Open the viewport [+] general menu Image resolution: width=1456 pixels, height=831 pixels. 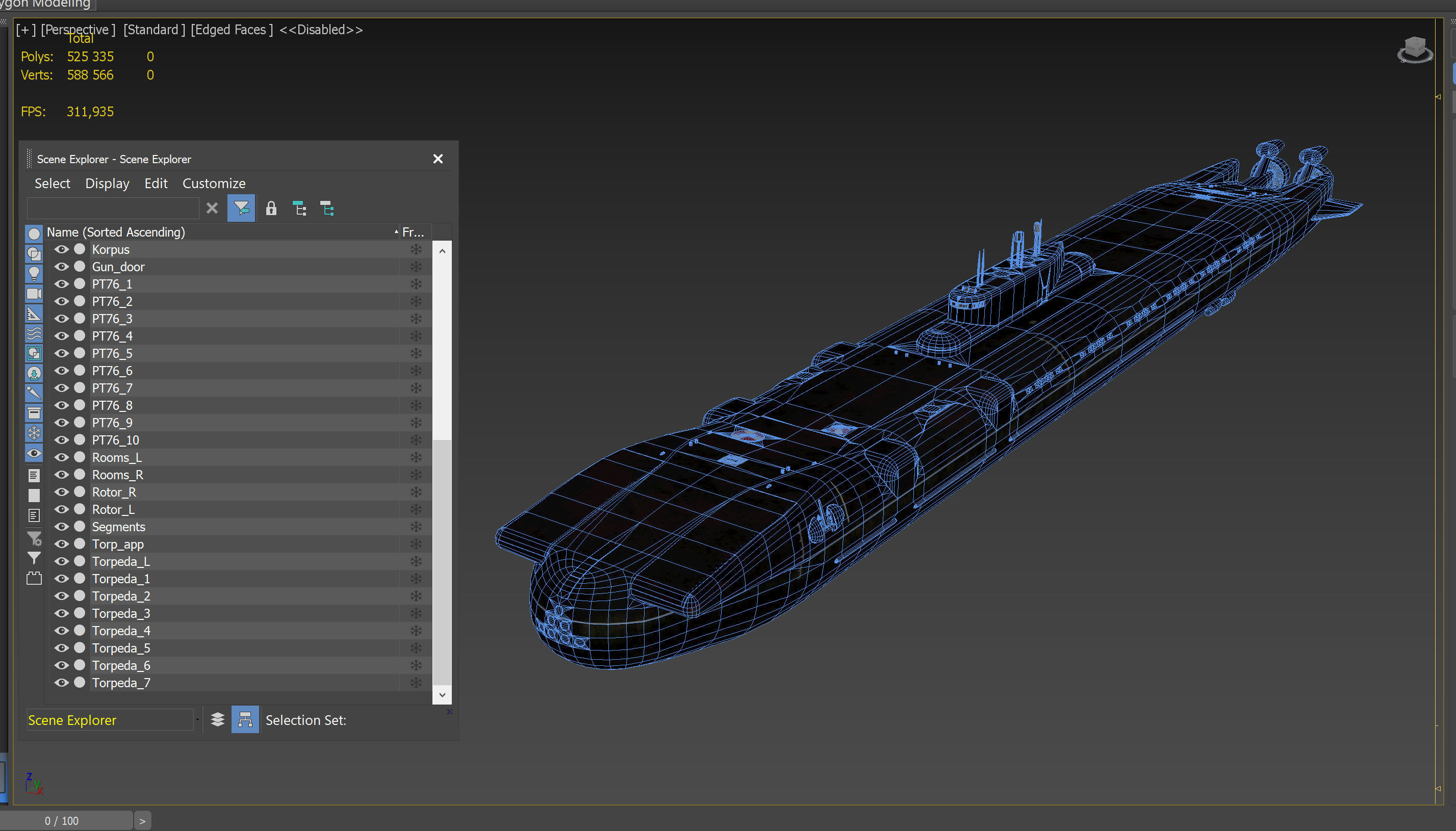coord(25,30)
